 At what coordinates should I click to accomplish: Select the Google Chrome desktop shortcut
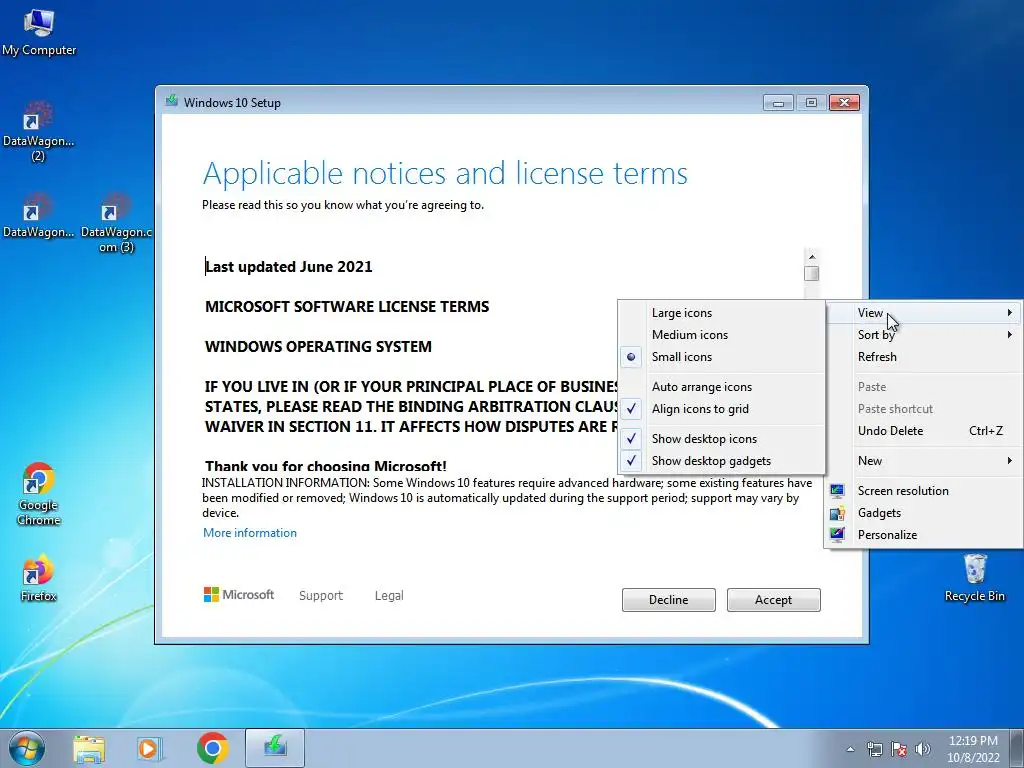click(x=39, y=494)
